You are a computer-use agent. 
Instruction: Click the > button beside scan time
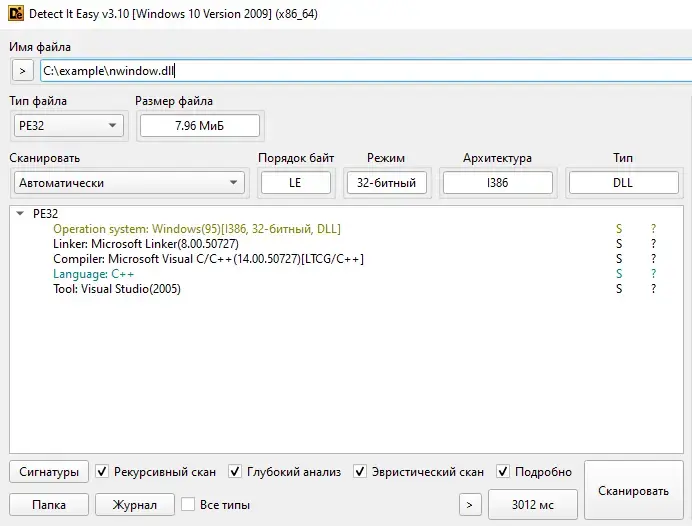click(470, 504)
